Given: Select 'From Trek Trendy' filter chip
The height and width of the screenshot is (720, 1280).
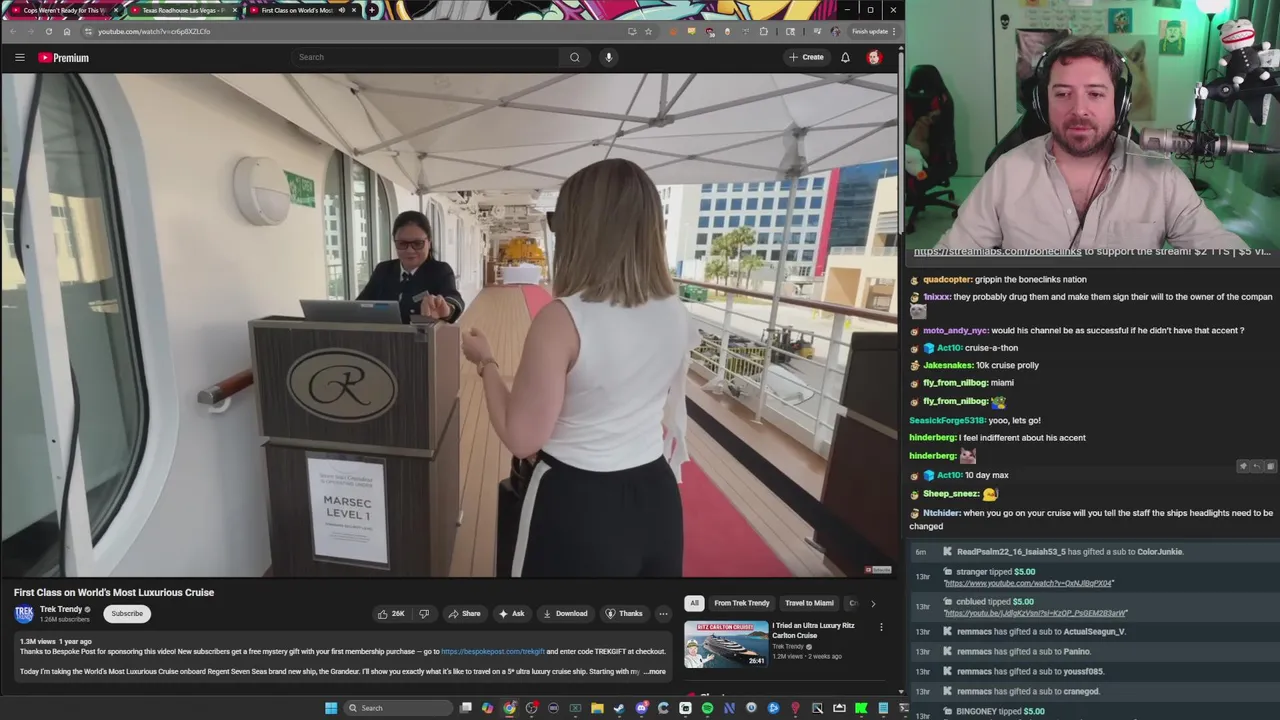Looking at the screenshot, I should click(742, 603).
